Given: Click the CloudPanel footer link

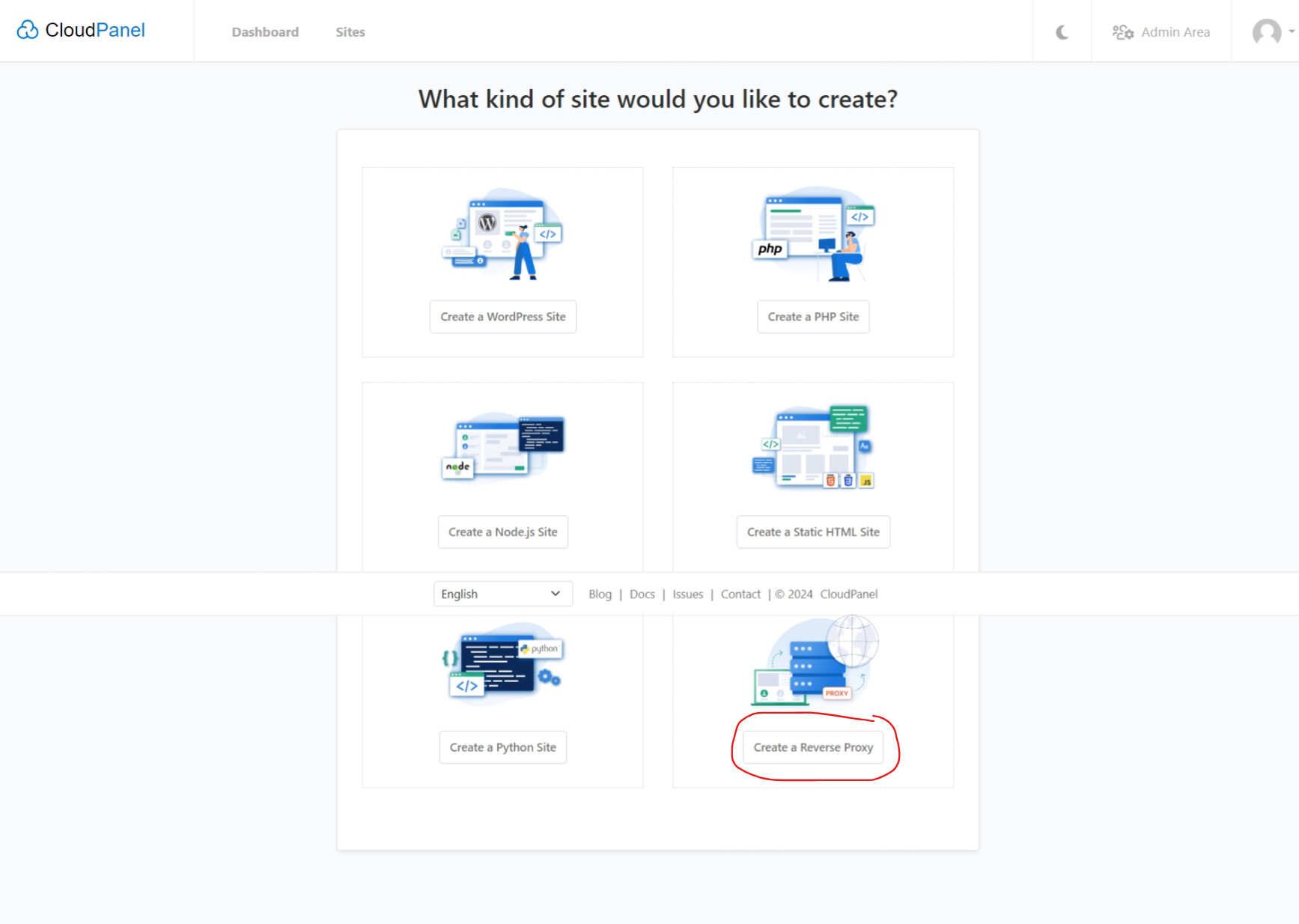Looking at the screenshot, I should click(x=849, y=594).
